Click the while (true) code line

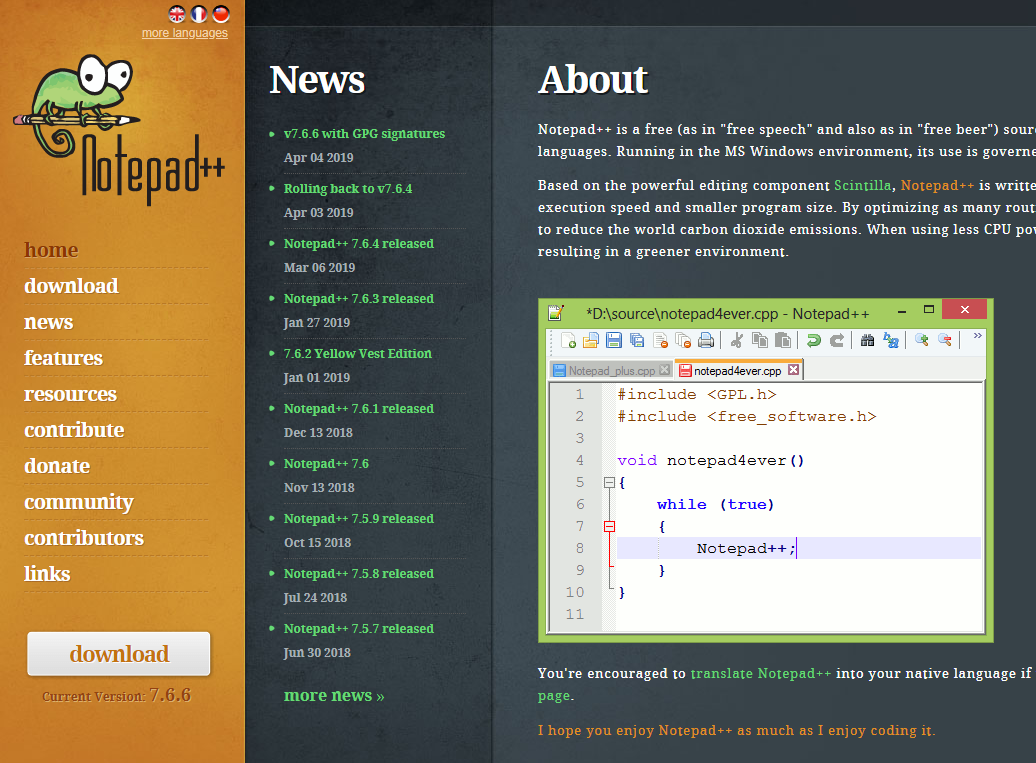pos(715,505)
